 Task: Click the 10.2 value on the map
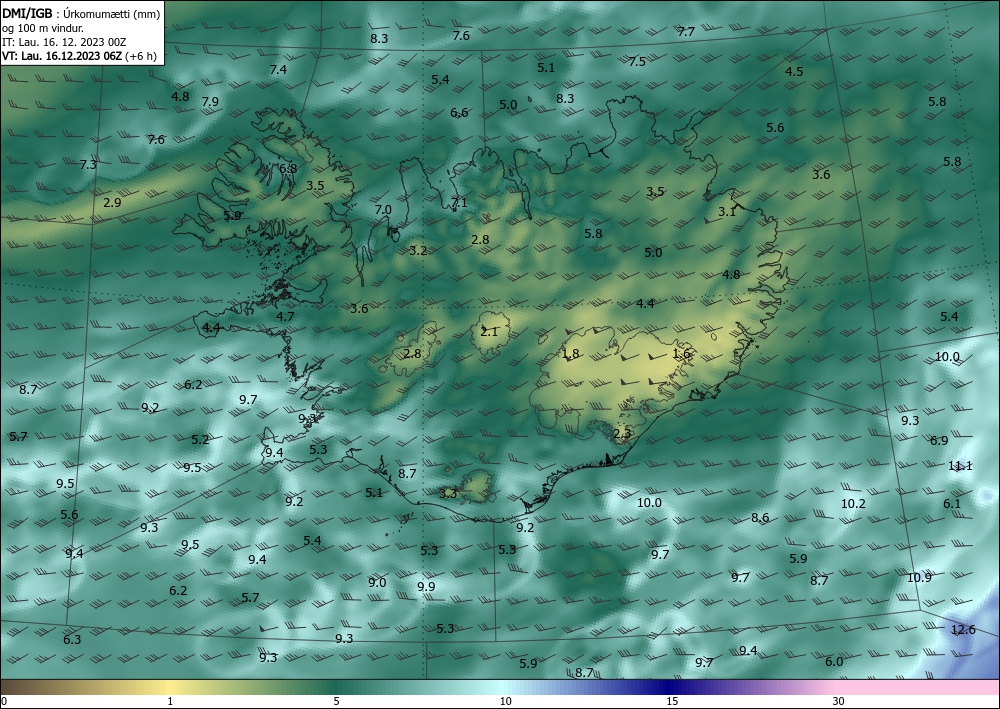[x=853, y=504]
